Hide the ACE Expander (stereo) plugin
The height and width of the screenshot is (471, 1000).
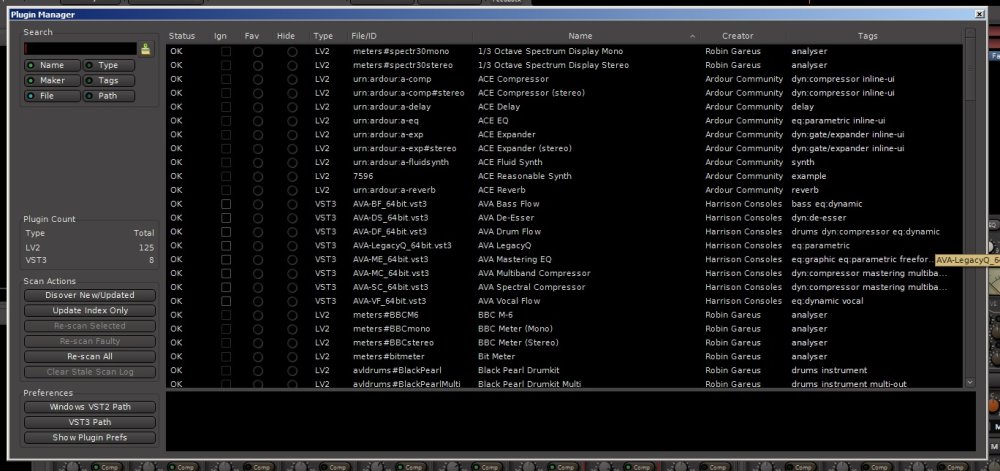(292, 149)
